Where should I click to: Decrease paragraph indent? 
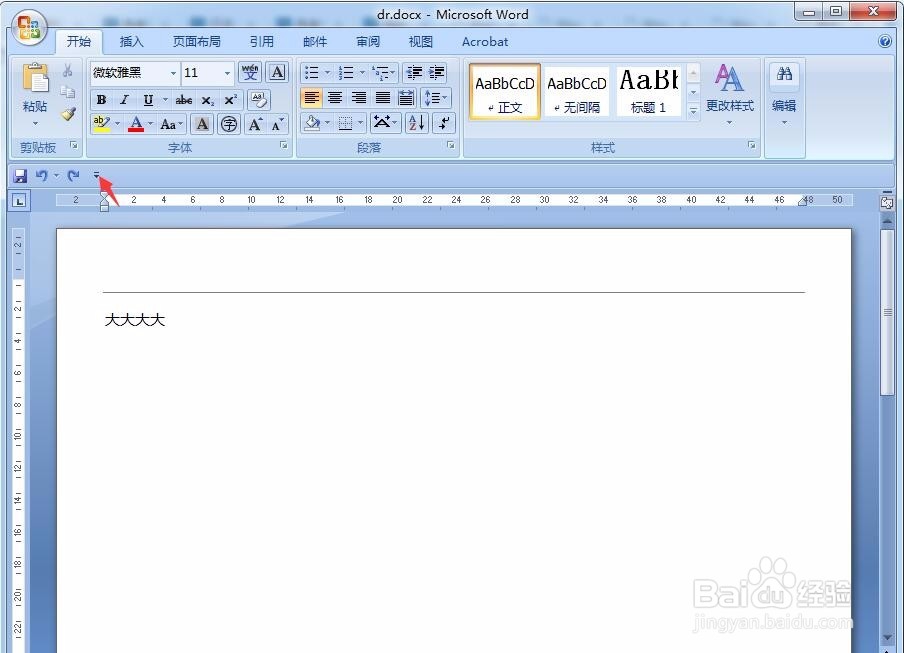pos(414,73)
